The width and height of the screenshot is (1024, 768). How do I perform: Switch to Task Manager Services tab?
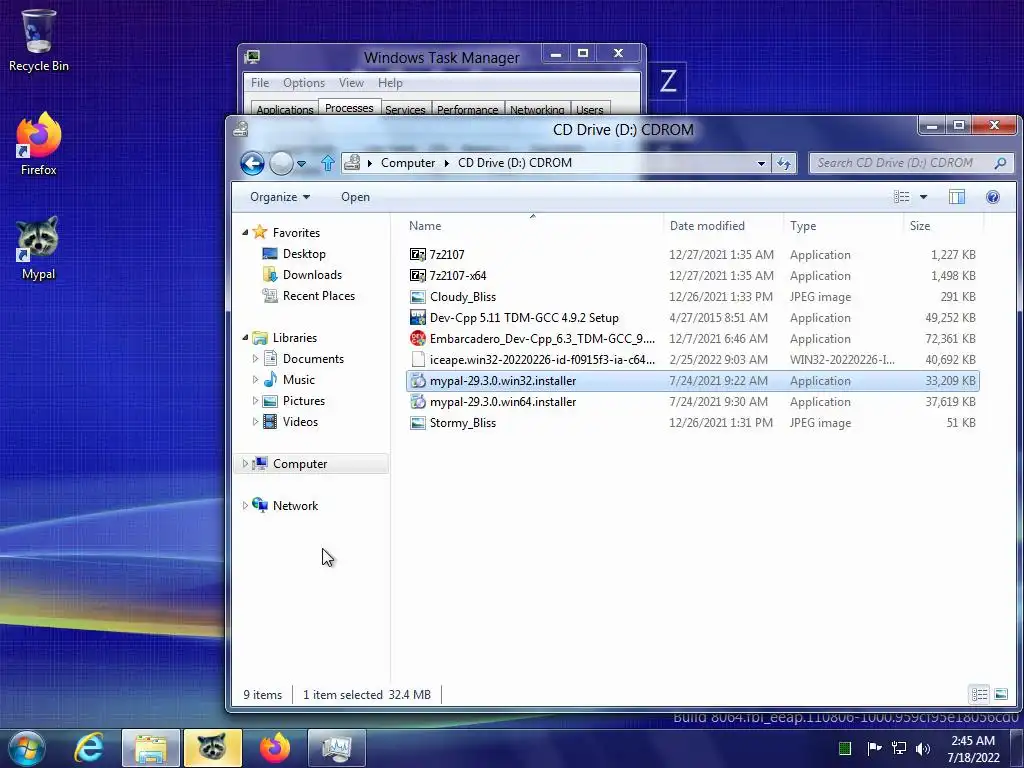[x=405, y=109]
